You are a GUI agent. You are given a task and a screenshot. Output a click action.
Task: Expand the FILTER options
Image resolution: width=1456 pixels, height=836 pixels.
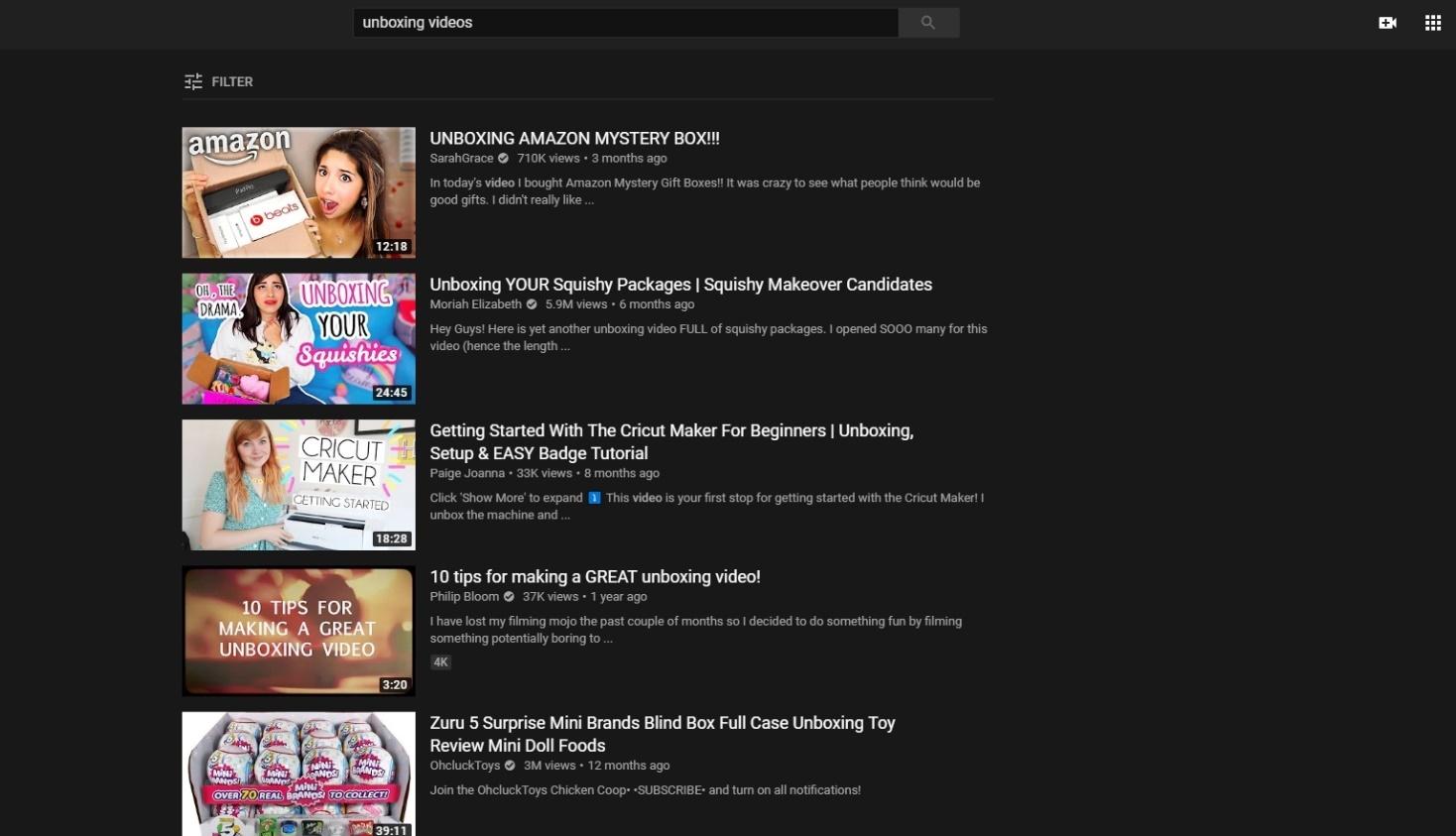(231, 81)
